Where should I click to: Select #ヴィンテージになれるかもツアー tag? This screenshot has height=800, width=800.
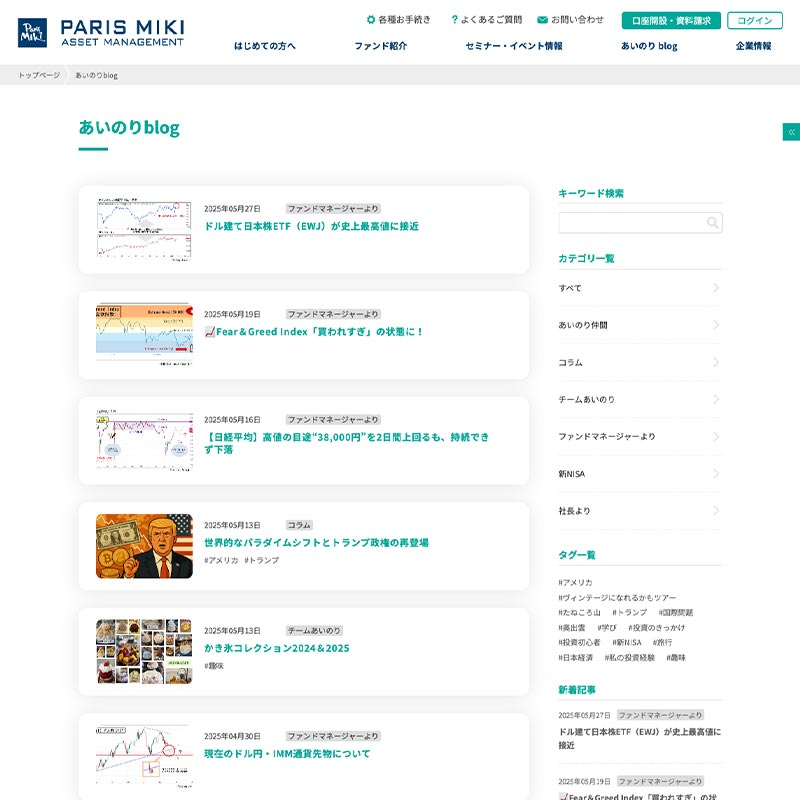tap(617, 597)
